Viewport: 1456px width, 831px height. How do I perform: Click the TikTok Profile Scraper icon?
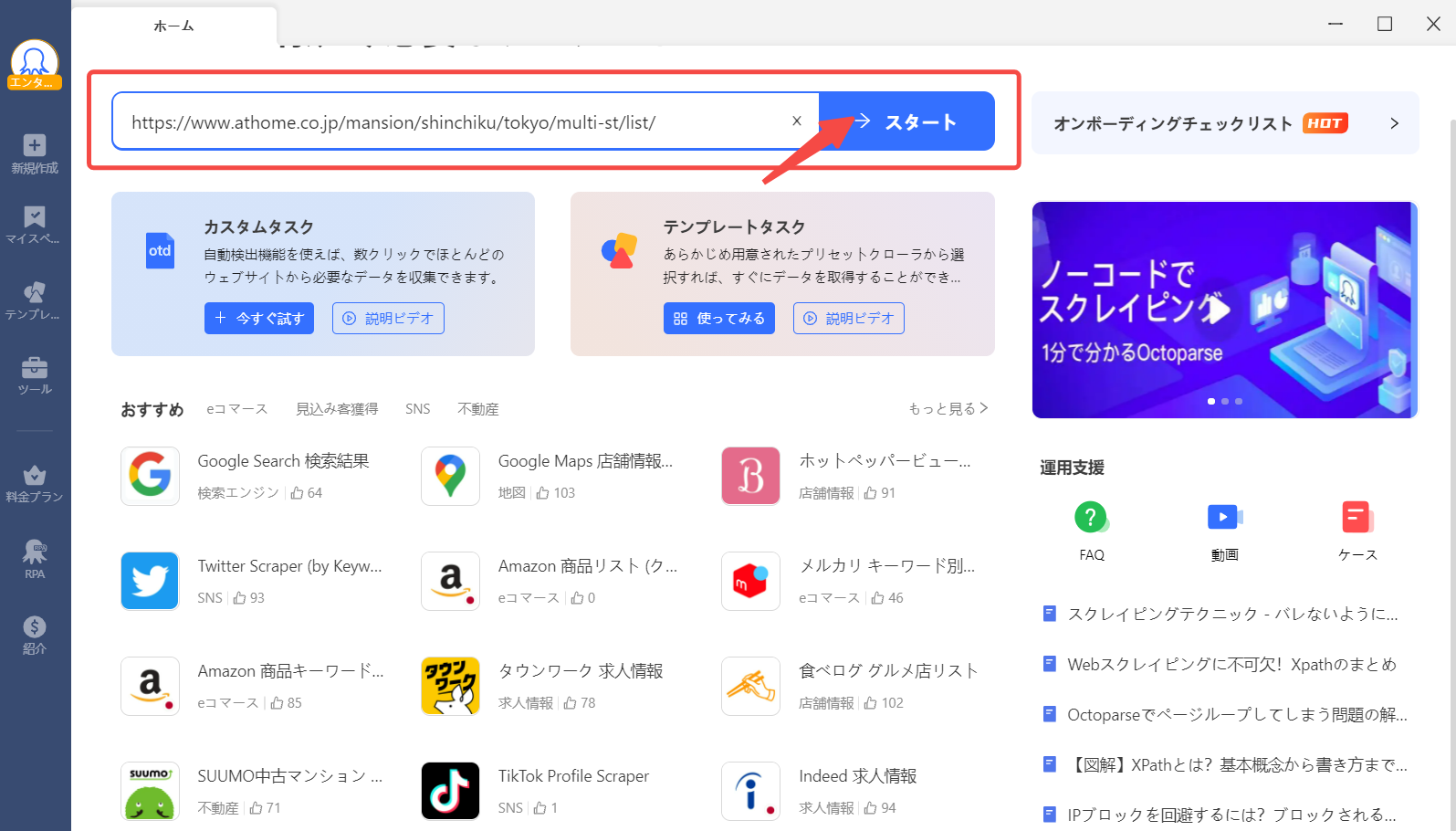click(450, 791)
